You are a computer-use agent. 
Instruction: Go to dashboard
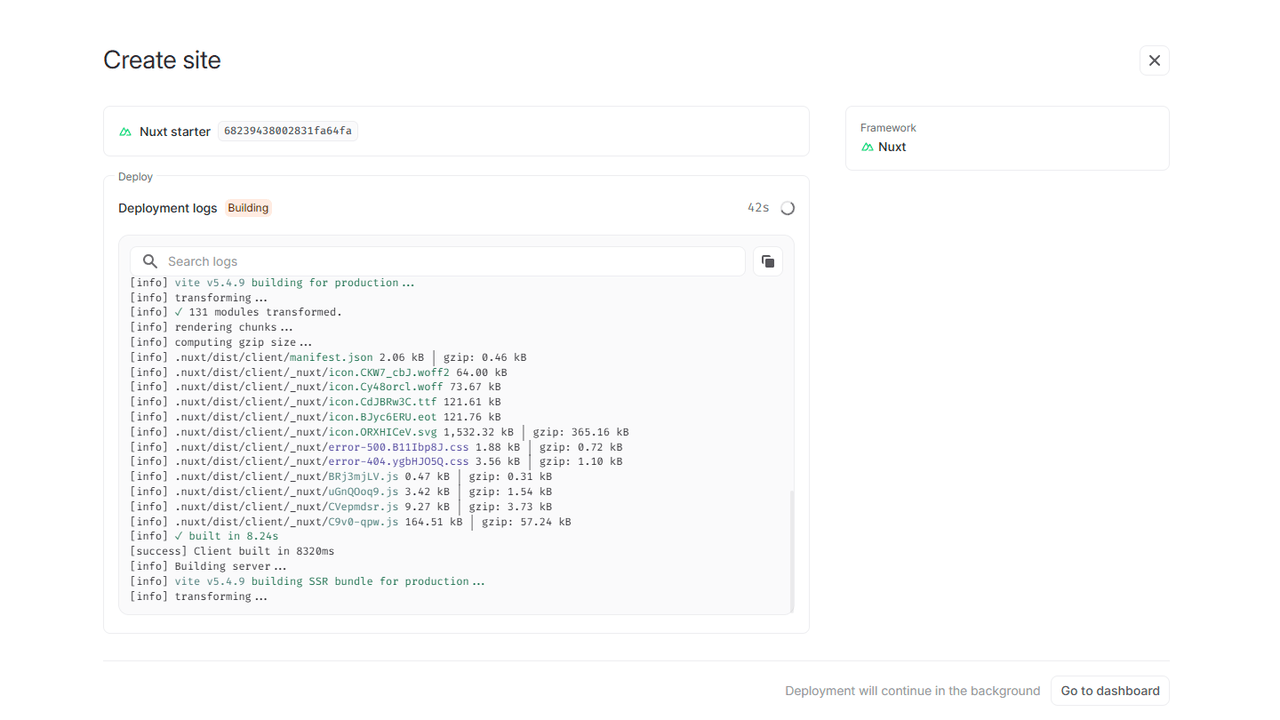point(1109,691)
